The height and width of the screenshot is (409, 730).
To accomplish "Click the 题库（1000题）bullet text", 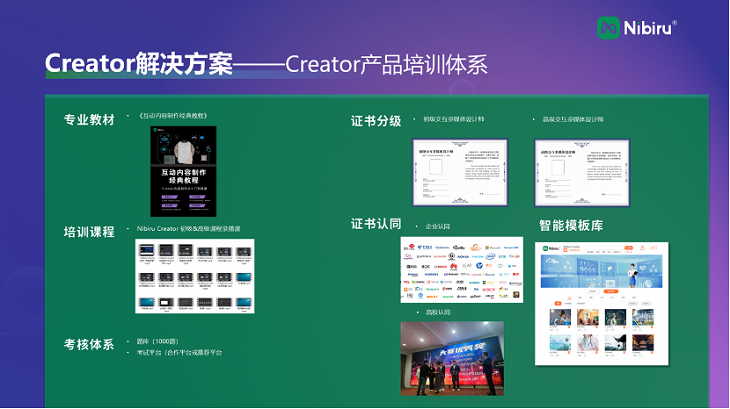I will [x=158, y=342].
